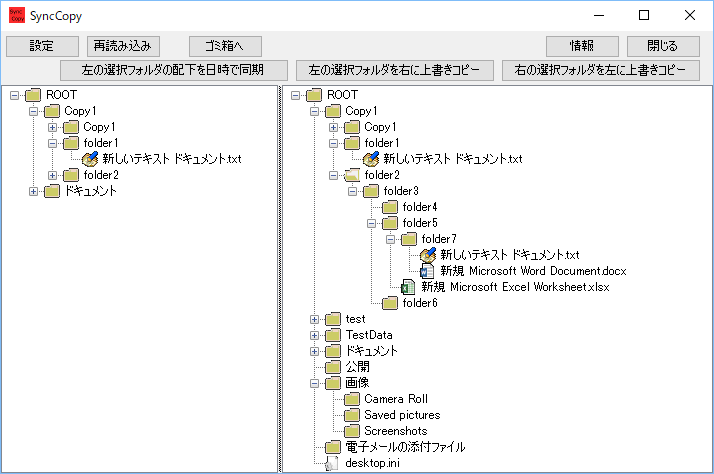Screen dimensions: 714x474
Task: Click the folder4 folder icon
Action: pos(390,207)
